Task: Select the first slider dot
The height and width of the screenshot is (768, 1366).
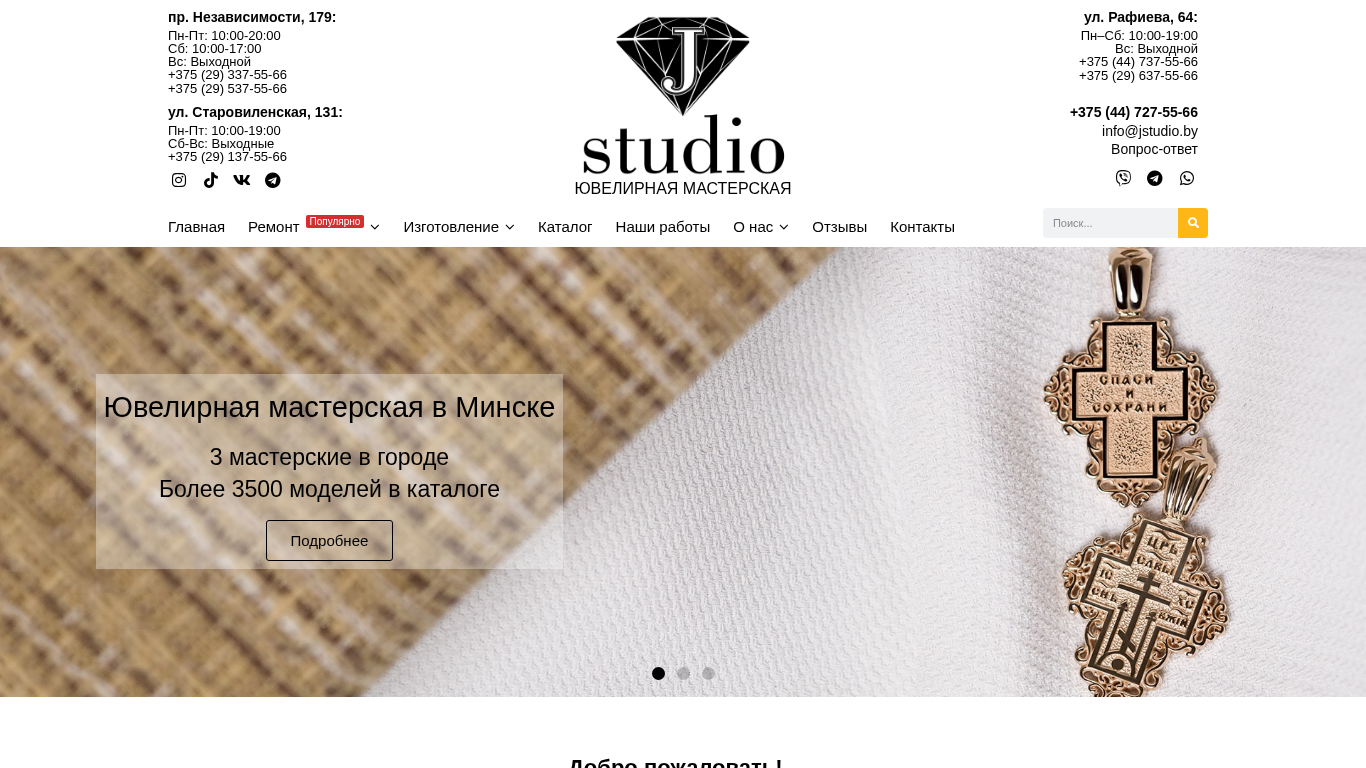Action: pos(658,673)
